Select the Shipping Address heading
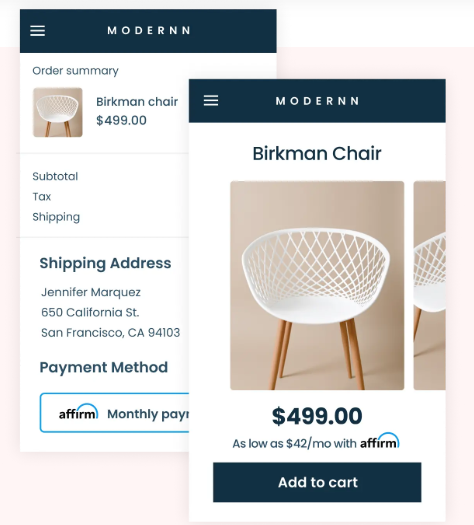The height and width of the screenshot is (525, 474). click(x=105, y=263)
